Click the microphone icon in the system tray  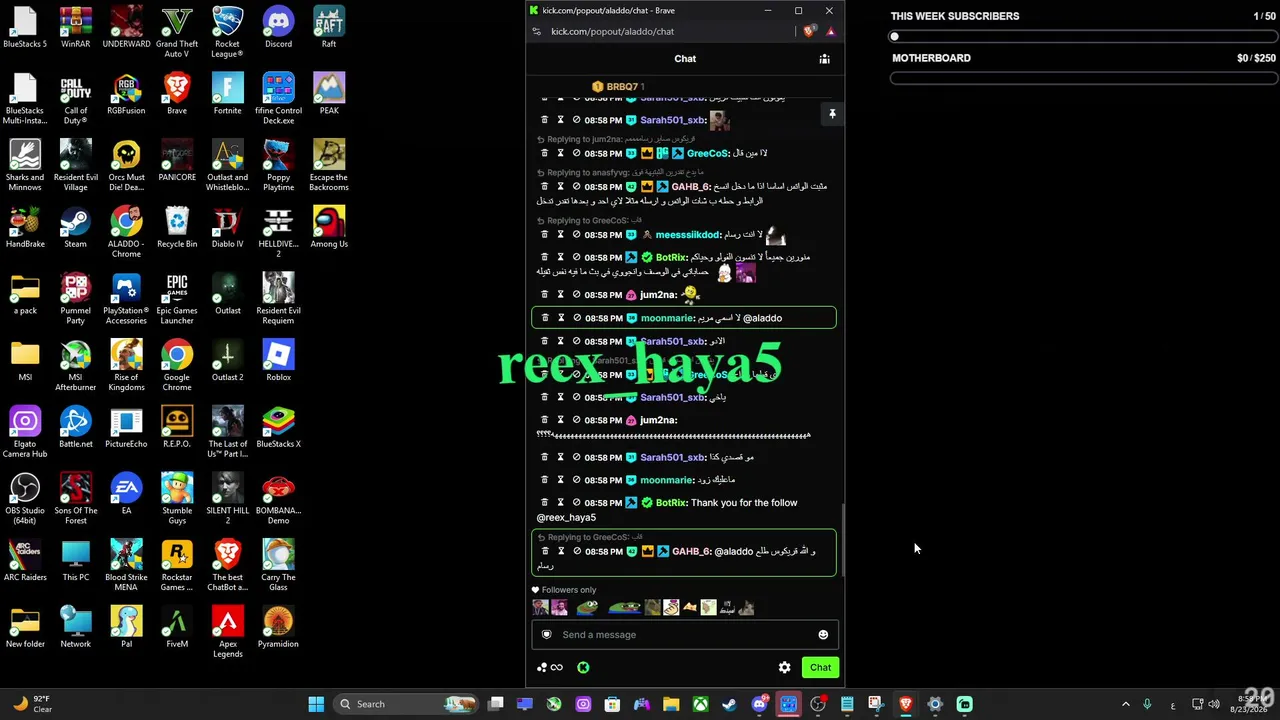click(1147, 704)
